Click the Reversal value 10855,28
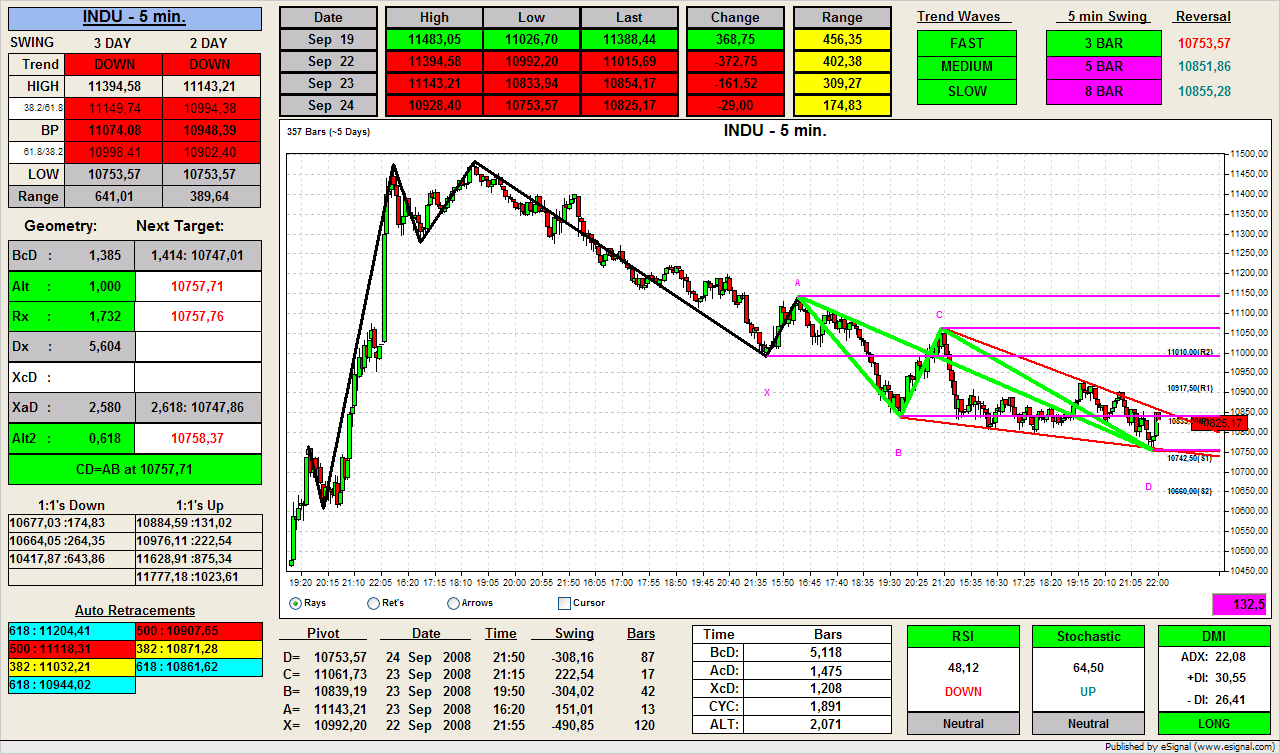This screenshot has width=1280, height=754. point(1204,91)
